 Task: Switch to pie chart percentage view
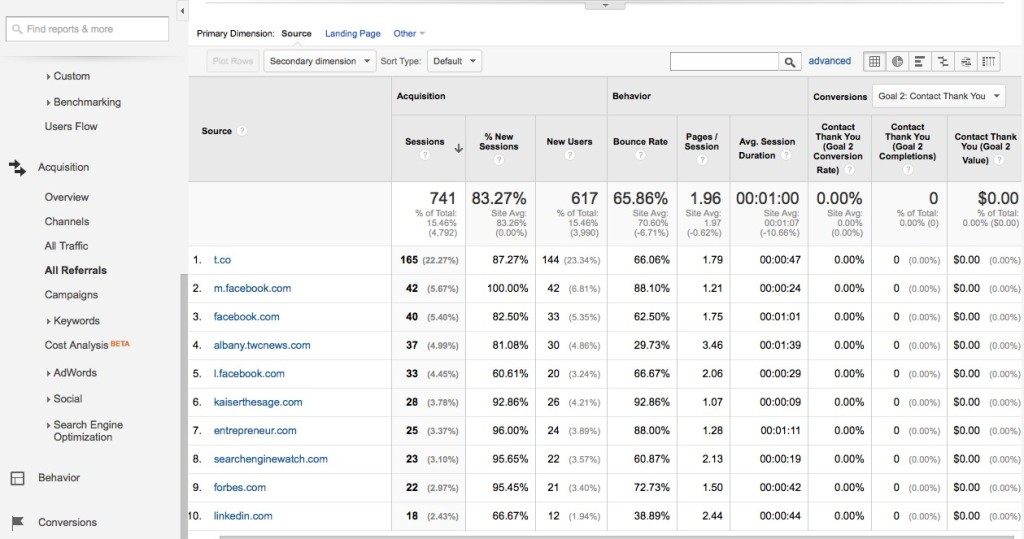click(x=897, y=61)
